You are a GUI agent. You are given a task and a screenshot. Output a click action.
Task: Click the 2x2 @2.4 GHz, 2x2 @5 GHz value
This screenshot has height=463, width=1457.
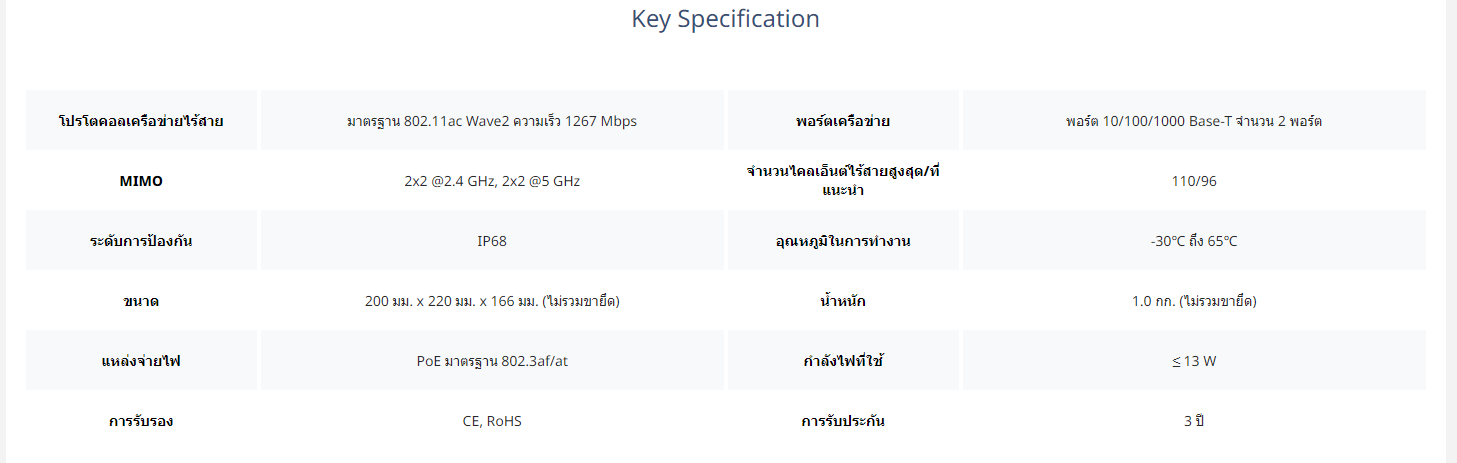pos(492,181)
